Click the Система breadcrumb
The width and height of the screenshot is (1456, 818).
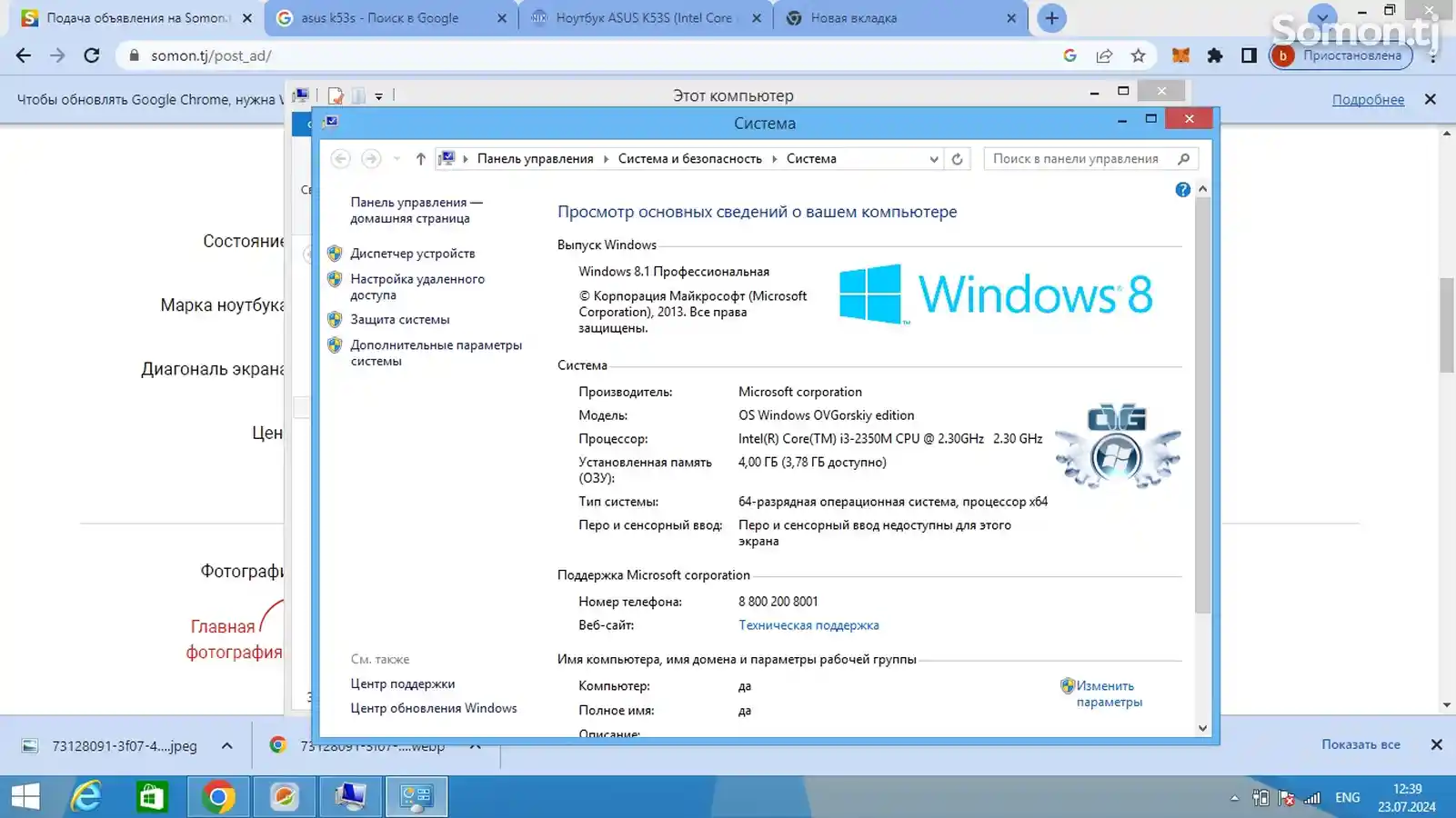(x=811, y=158)
